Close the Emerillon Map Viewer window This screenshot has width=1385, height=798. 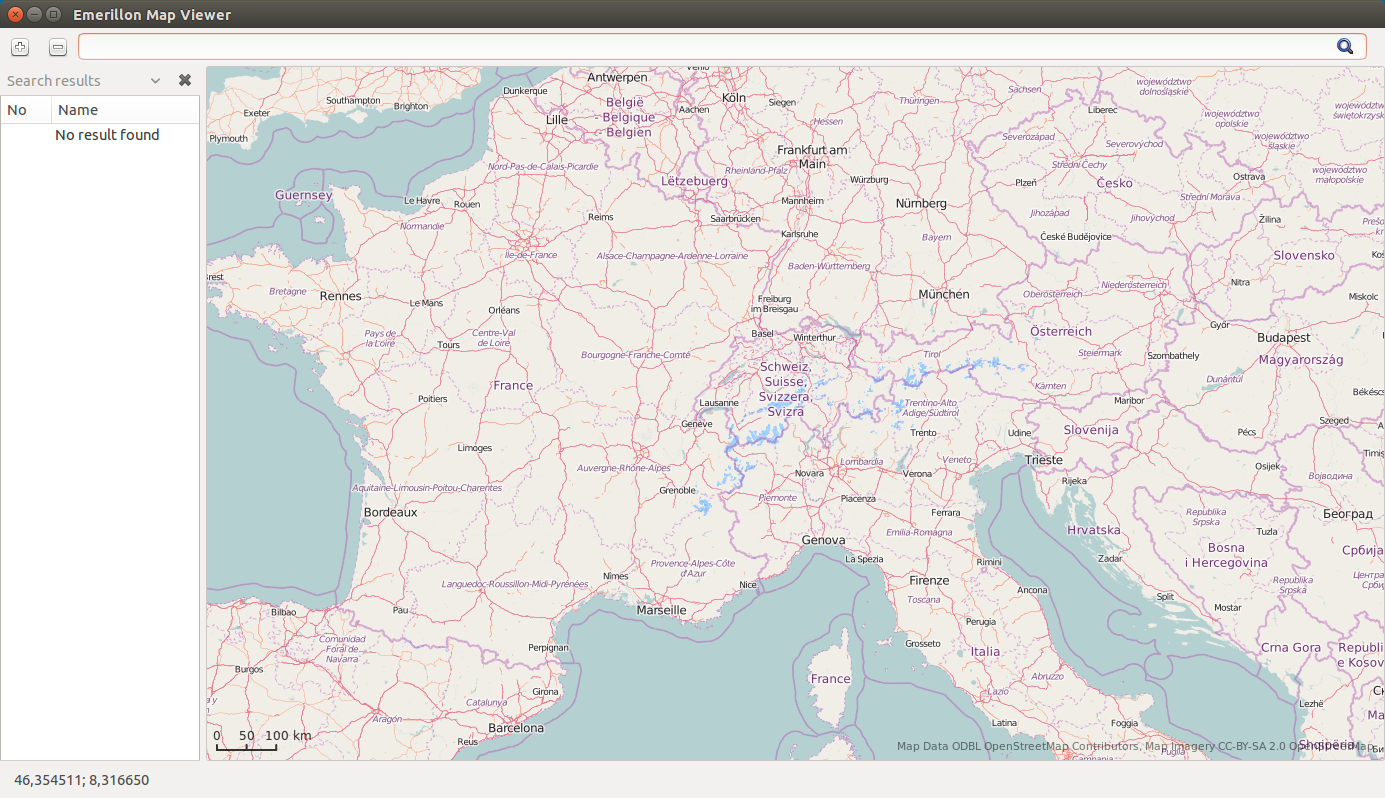click(15, 14)
